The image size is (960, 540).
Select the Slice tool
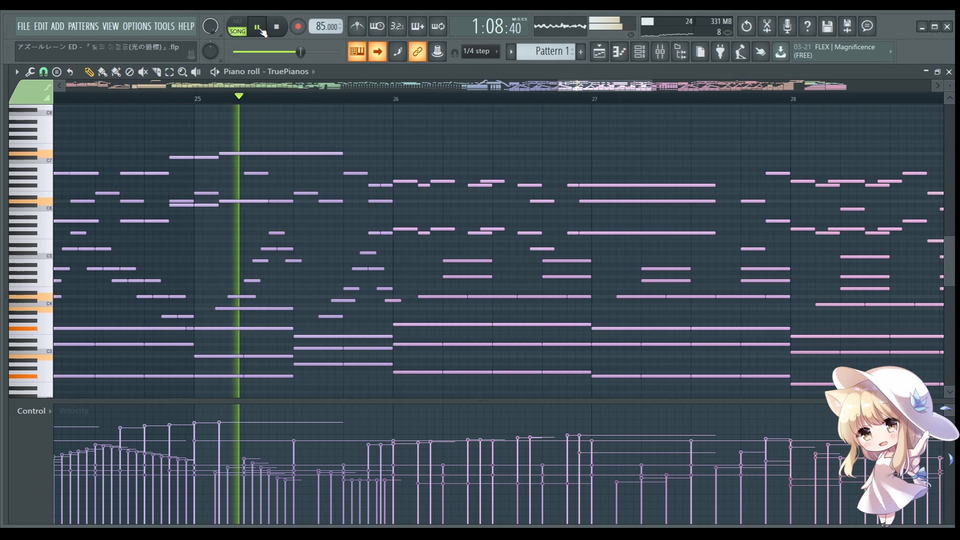pyautogui.click(x=156, y=72)
